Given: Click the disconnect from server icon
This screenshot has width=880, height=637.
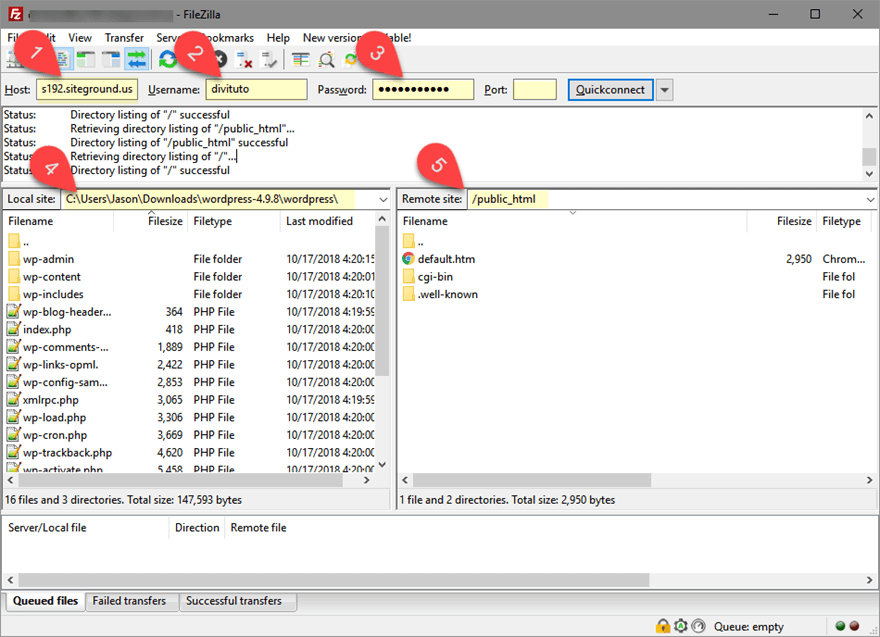Looking at the screenshot, I should tap(244, 59).
